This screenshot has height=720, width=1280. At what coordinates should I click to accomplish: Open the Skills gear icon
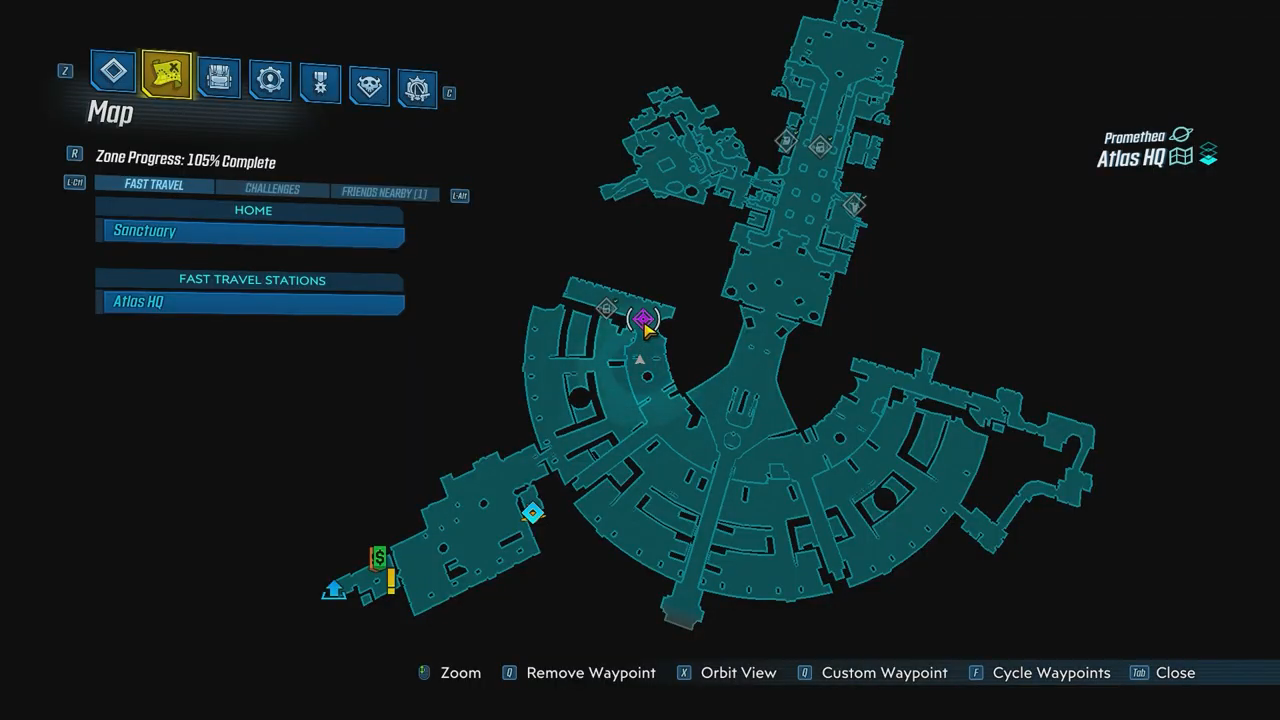pyautogui.click(x=269, y=80)
